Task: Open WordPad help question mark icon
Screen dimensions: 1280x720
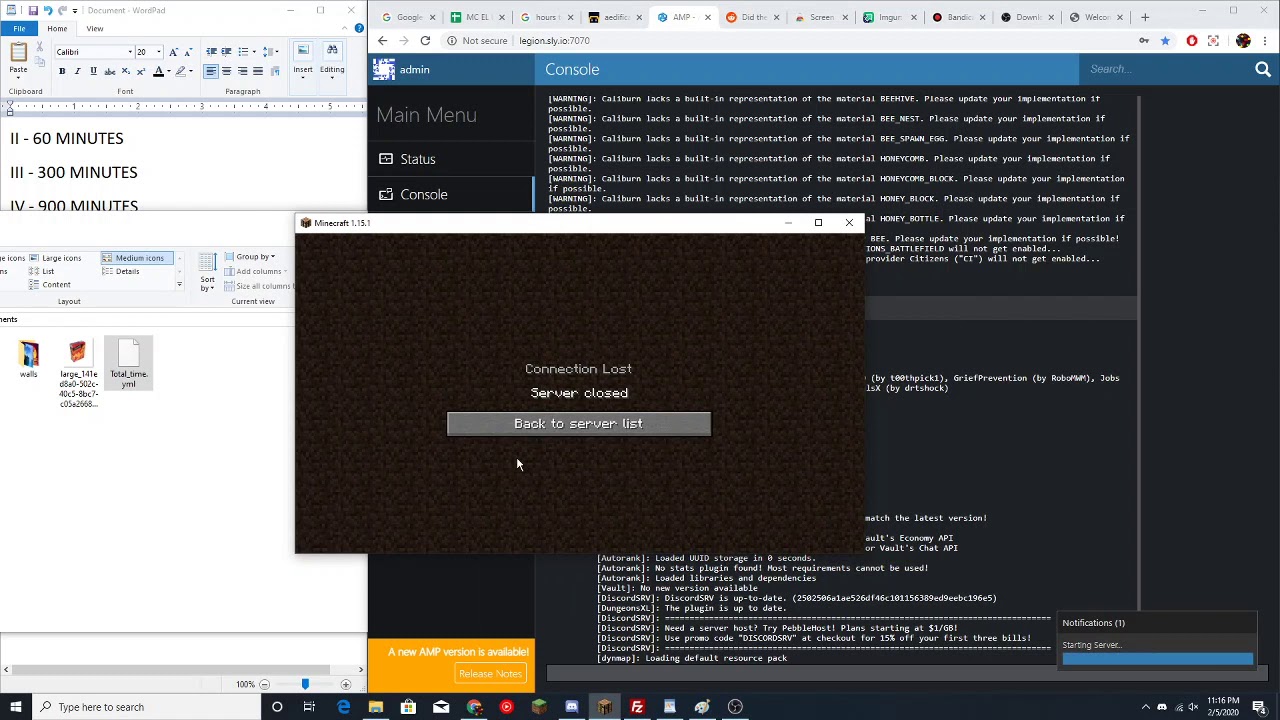Action: pos(359,28)
